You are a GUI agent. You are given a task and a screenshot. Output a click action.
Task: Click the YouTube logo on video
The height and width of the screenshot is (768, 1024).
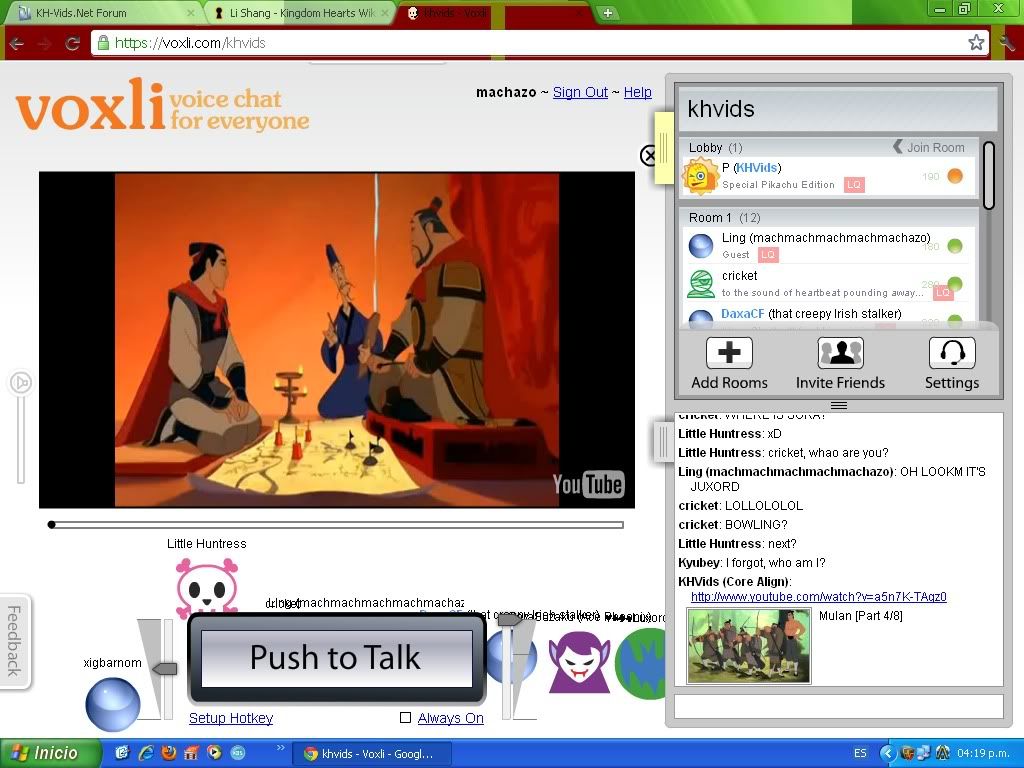588,484
